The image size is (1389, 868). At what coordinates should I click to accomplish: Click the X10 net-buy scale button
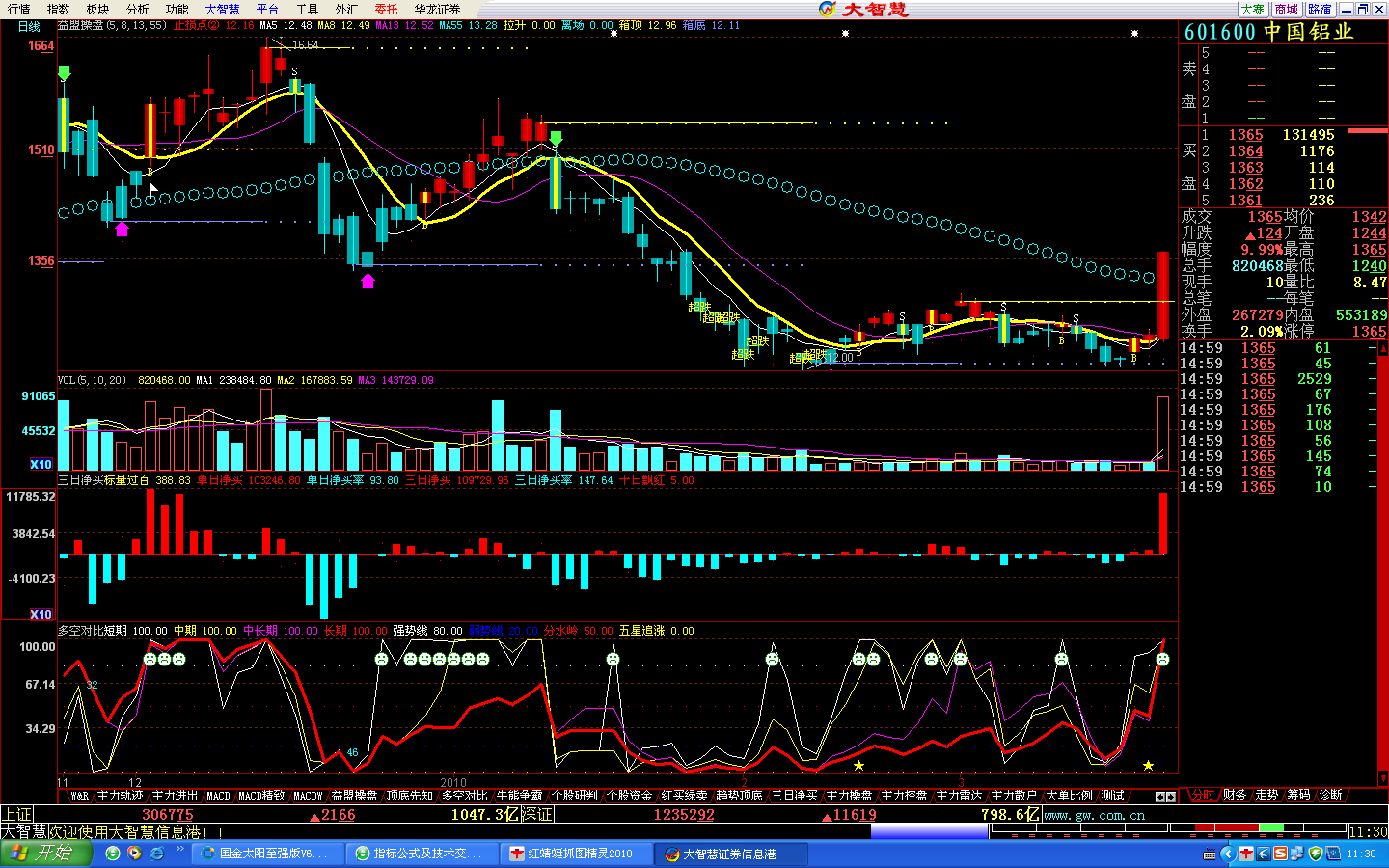pyautogui.click(x=41, y=615)
